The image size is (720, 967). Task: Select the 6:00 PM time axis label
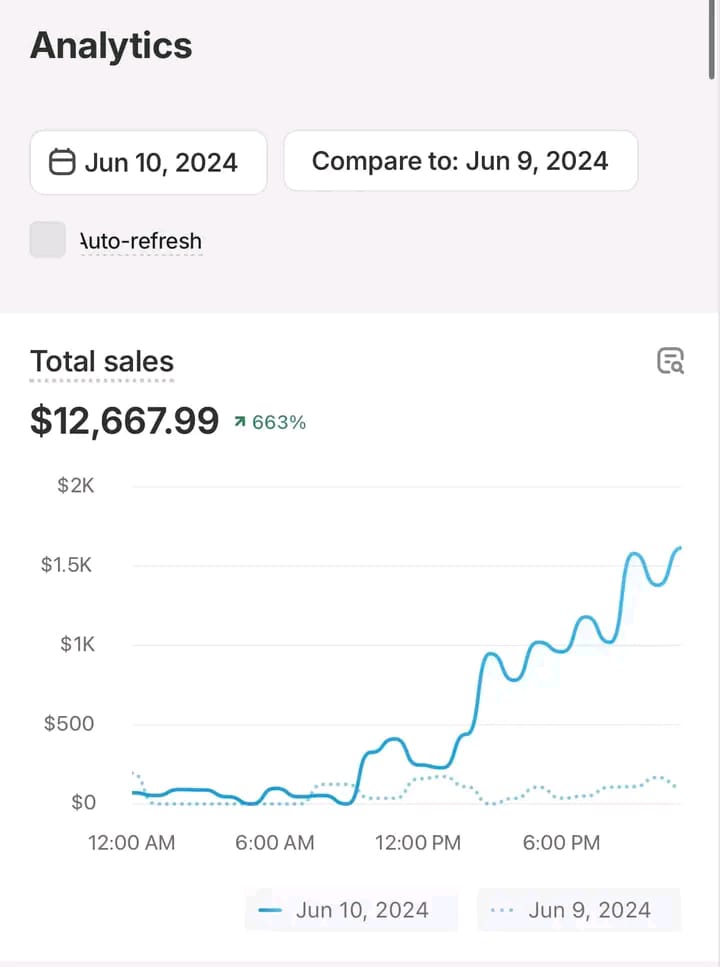pos(561,843)
